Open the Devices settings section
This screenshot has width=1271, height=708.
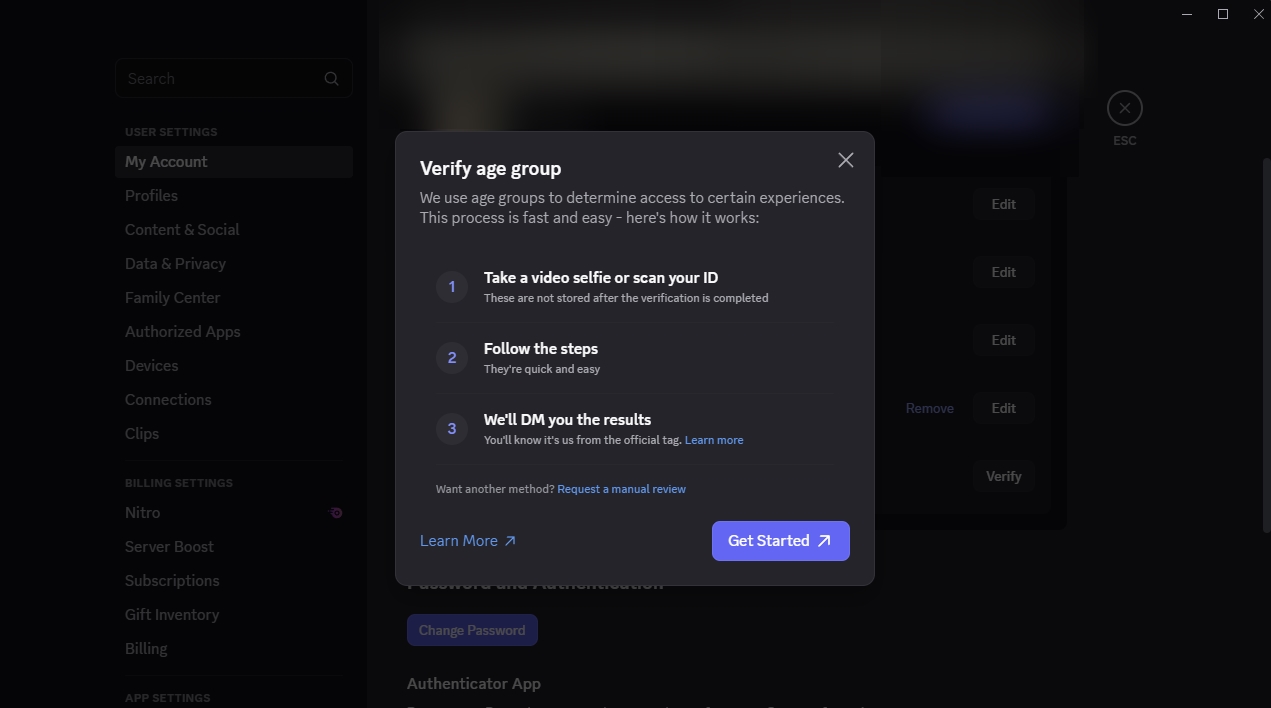pos(151,365)
